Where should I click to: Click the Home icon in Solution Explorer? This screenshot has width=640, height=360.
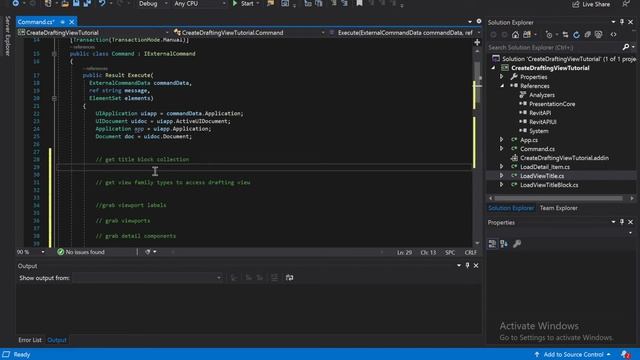click(516, 35)
